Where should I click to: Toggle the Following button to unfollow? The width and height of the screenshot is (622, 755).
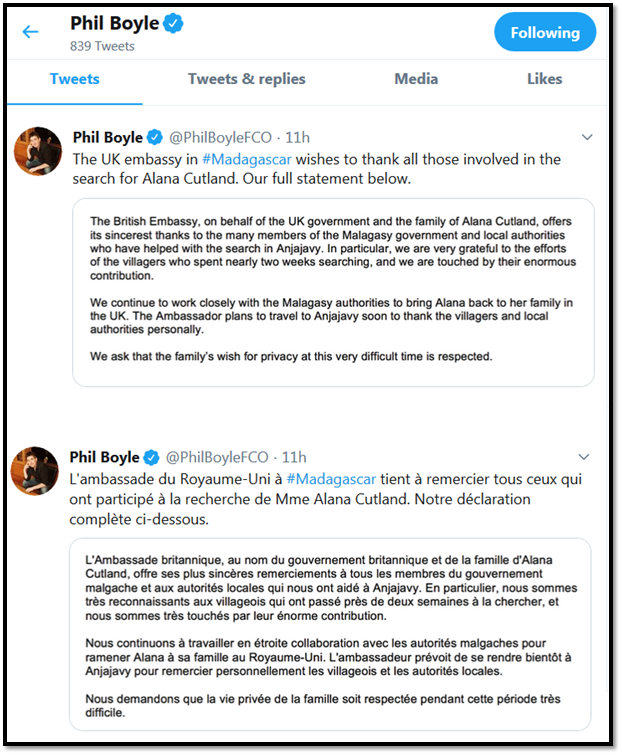pos(545,32)
